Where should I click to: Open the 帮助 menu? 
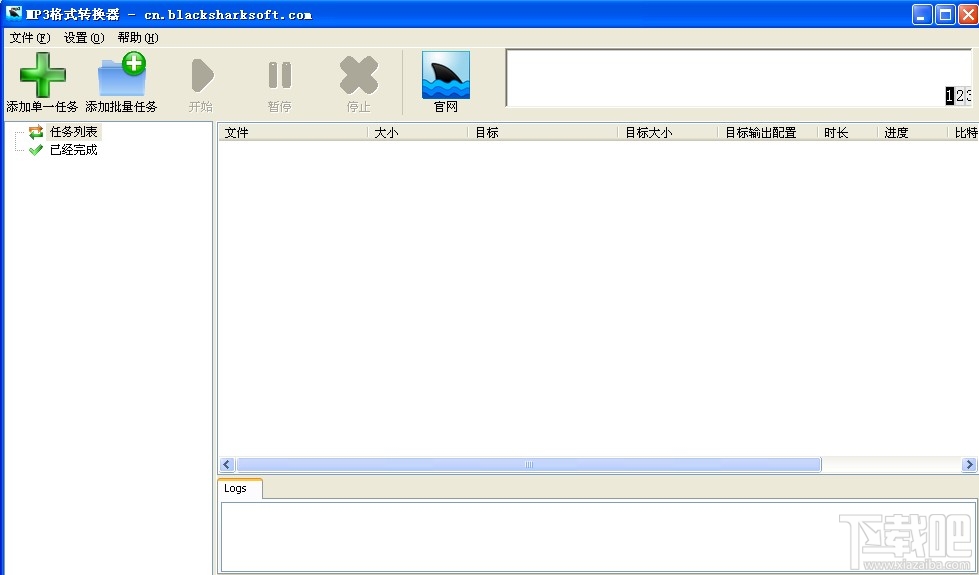tap(137, 37)
